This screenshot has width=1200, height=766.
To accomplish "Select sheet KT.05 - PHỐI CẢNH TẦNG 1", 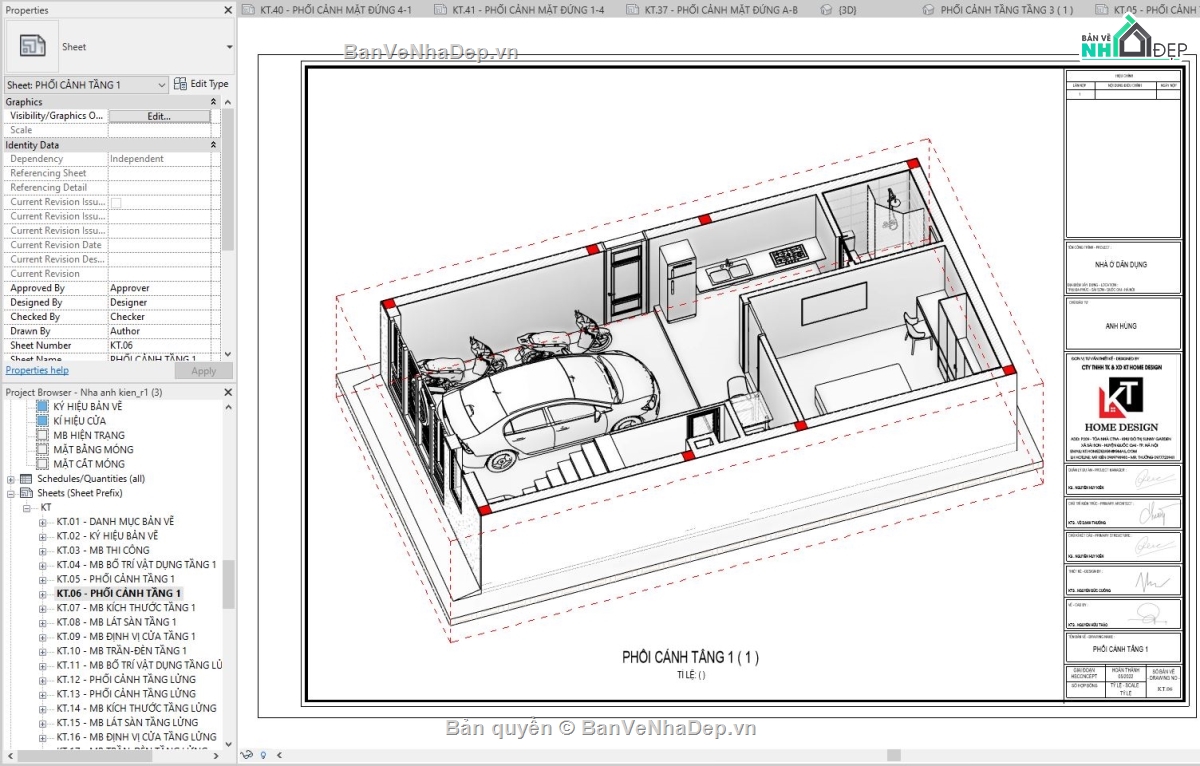I will point(115,579).
